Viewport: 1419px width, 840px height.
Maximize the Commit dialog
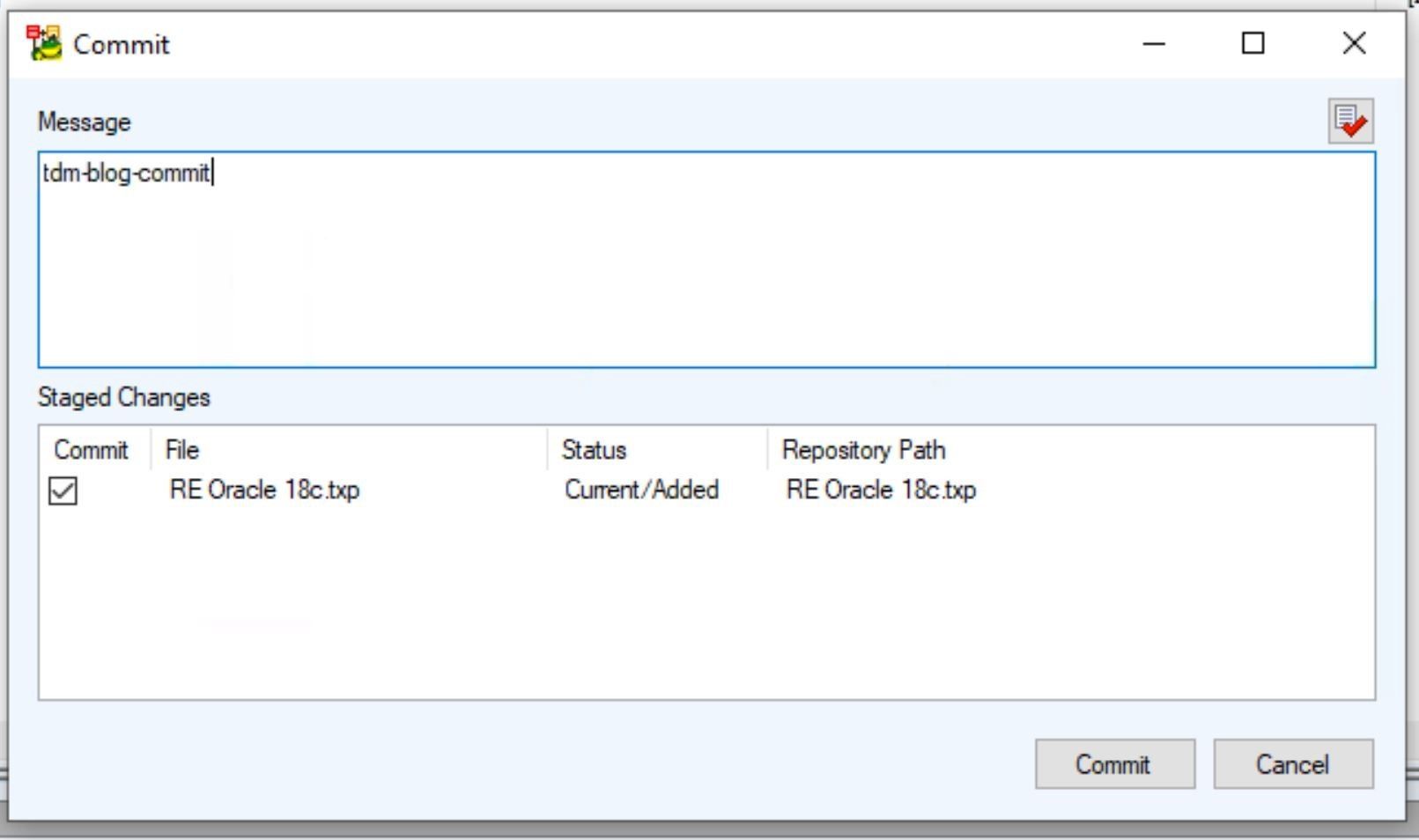tap(1253, 43)
